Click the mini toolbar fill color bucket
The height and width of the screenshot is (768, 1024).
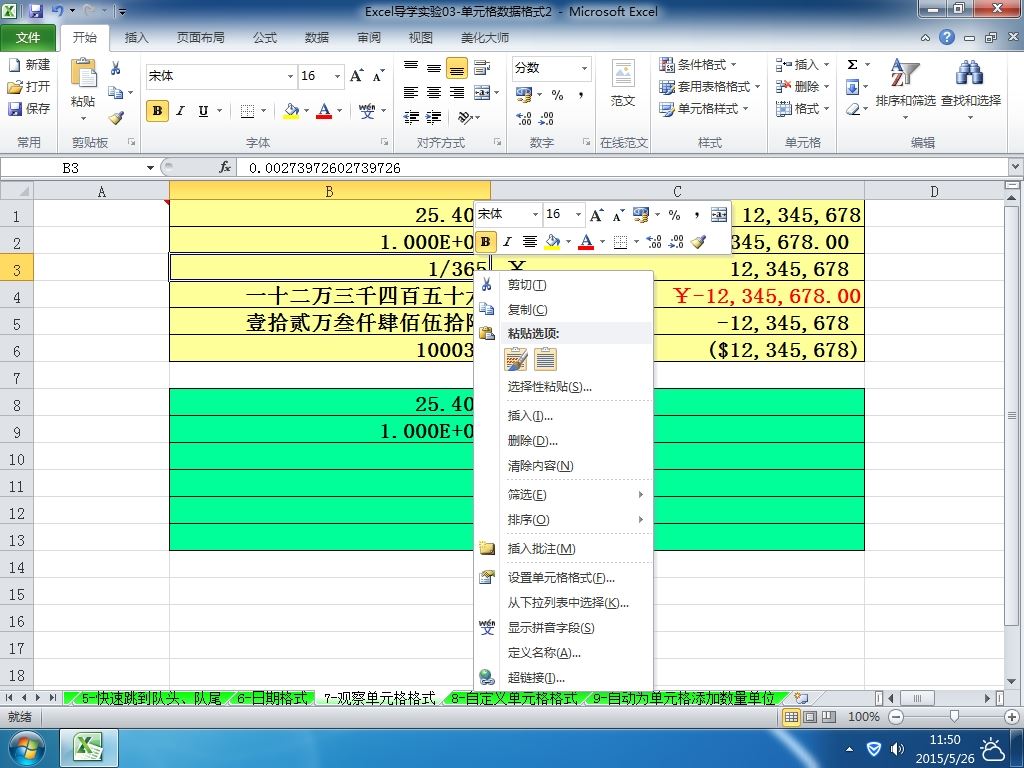coord(552,242)
